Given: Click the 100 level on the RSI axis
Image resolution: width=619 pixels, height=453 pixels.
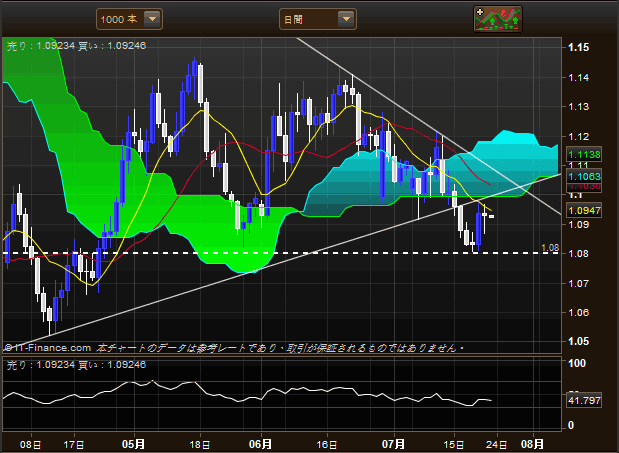Looking at the screenshot, I should [577, 363].
